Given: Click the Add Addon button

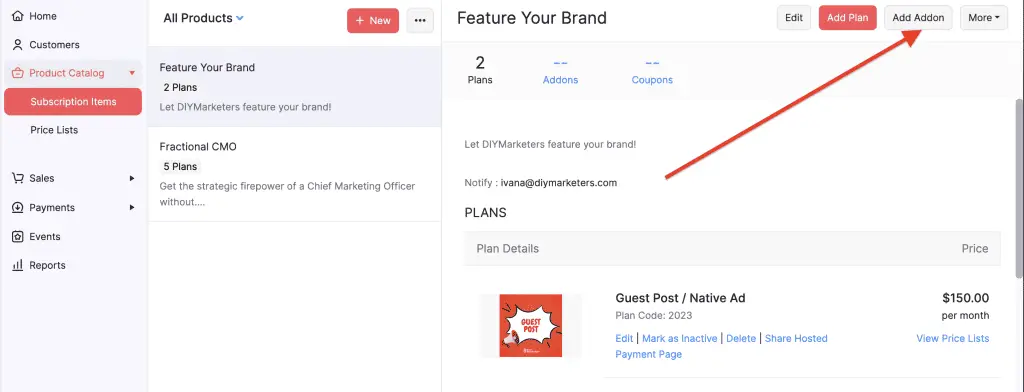Looking at the screenshot, I should (x=918, y=18).
